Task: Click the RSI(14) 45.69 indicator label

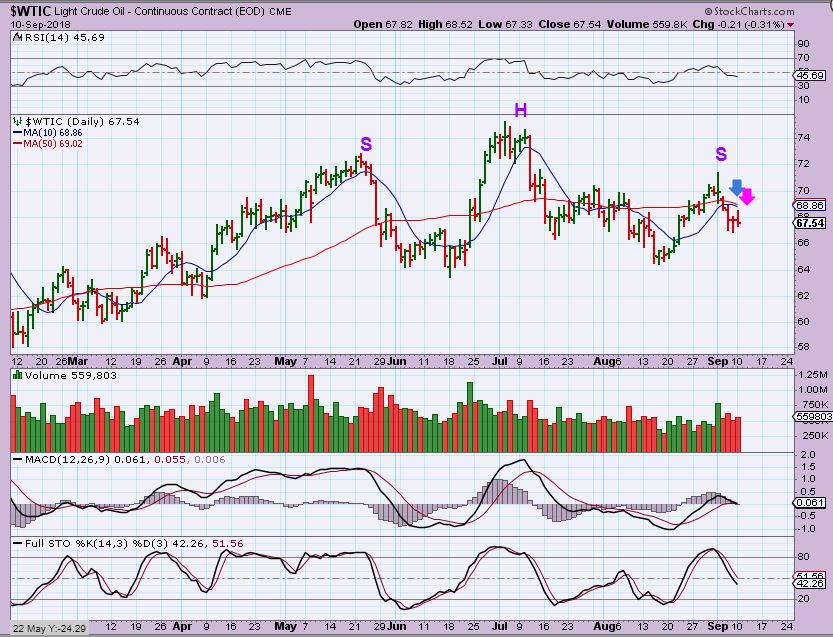Action: tap(64, 38)
